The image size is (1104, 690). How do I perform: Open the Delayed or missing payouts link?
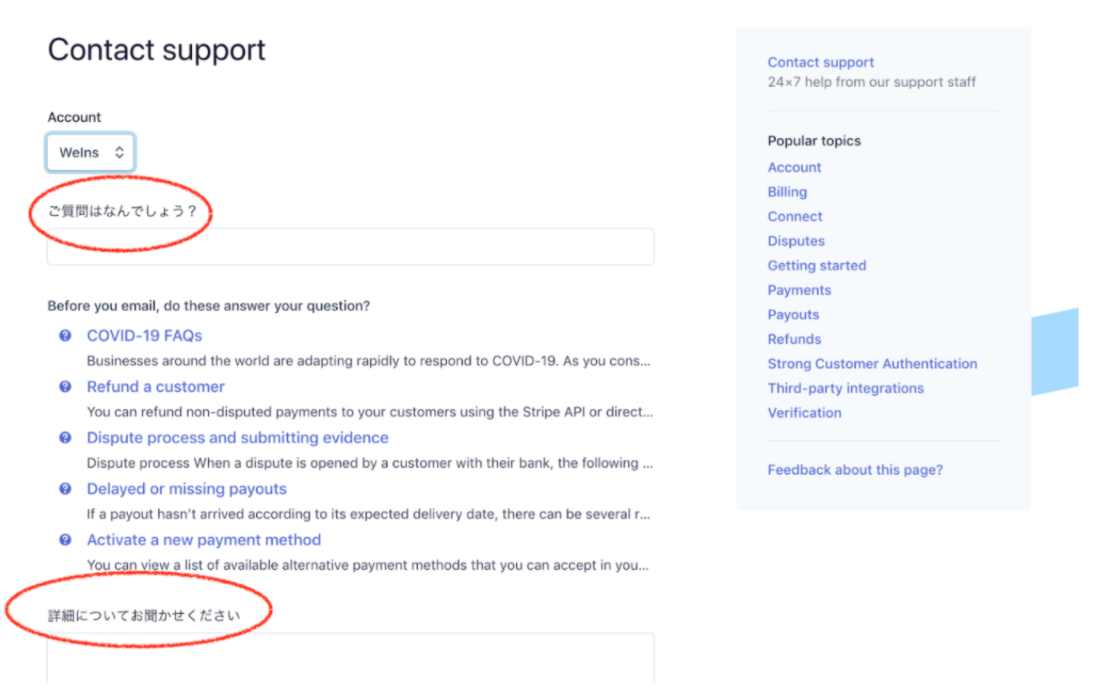(x=186, y=489)
